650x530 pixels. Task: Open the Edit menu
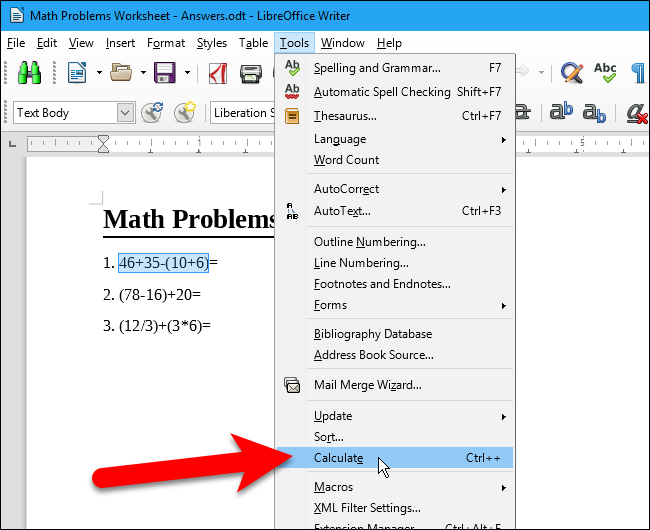(x=46, y=43)
